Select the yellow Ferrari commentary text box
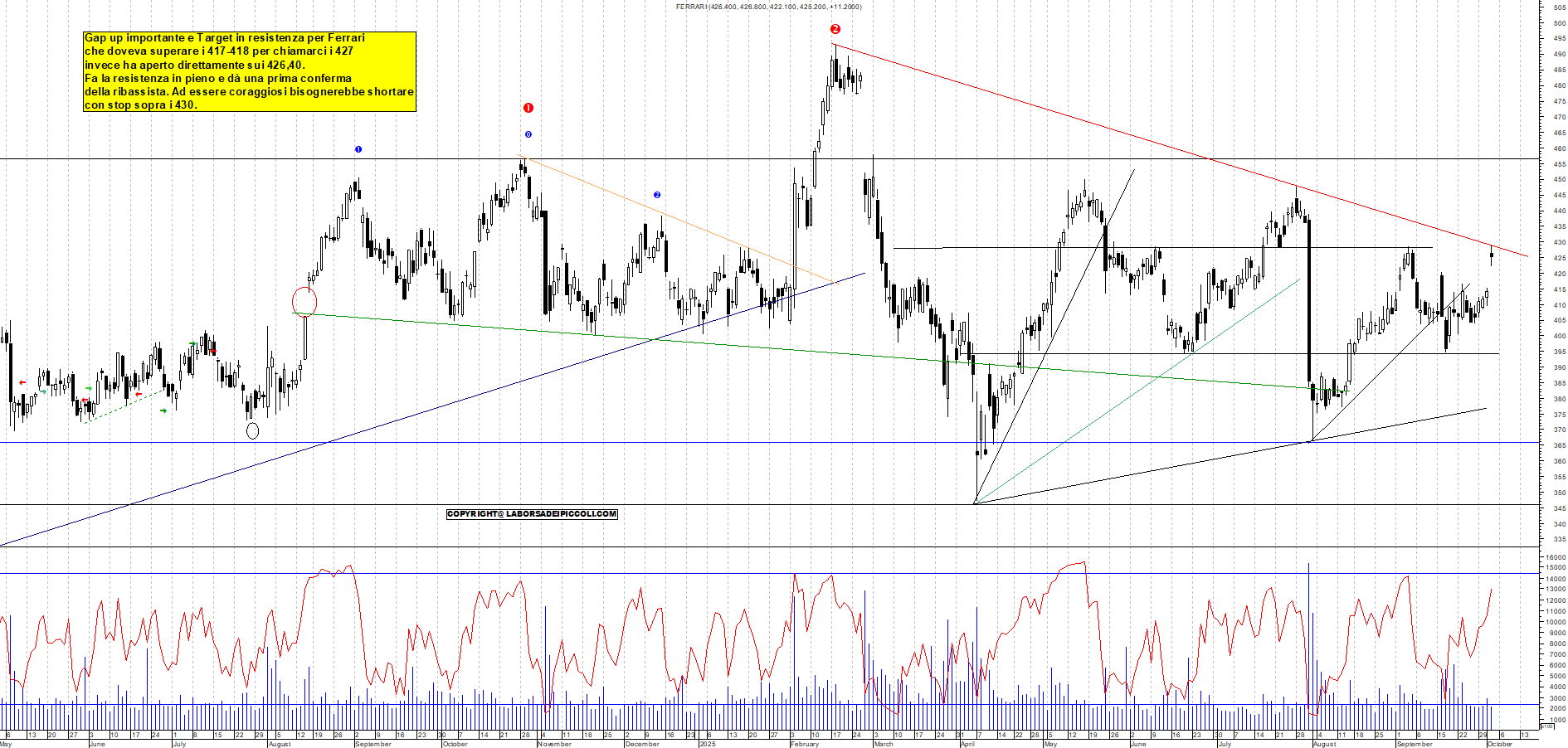The image size is (1568, 748). coord(249,71)
